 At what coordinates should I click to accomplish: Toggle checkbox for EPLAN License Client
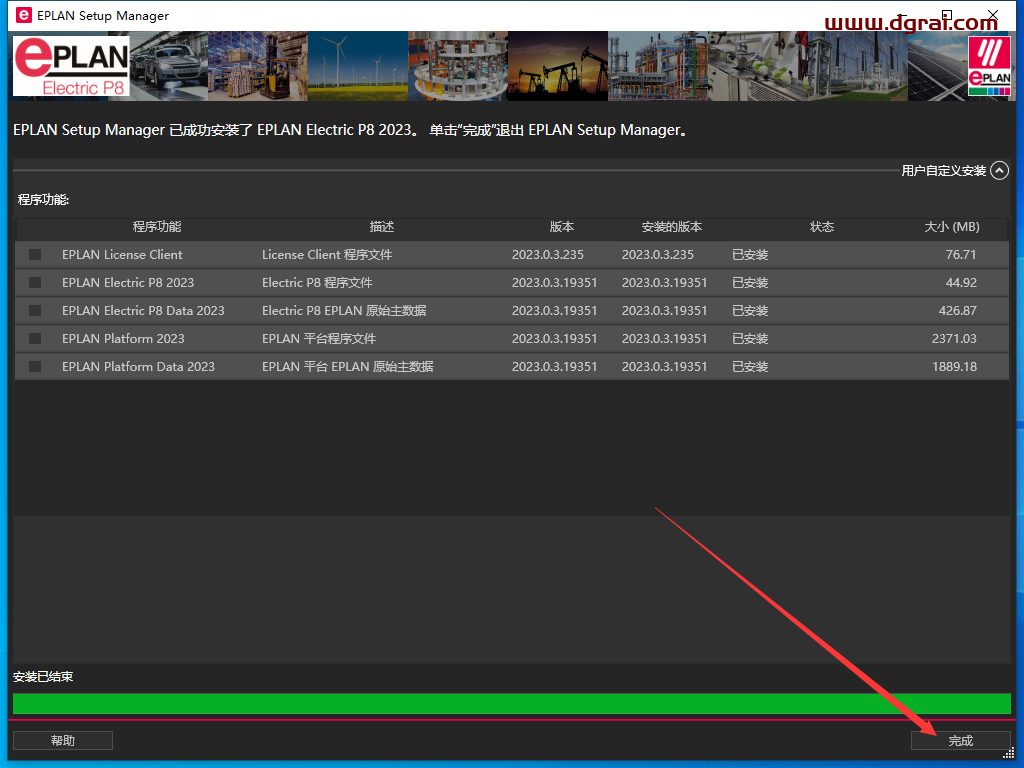(35, 255)
